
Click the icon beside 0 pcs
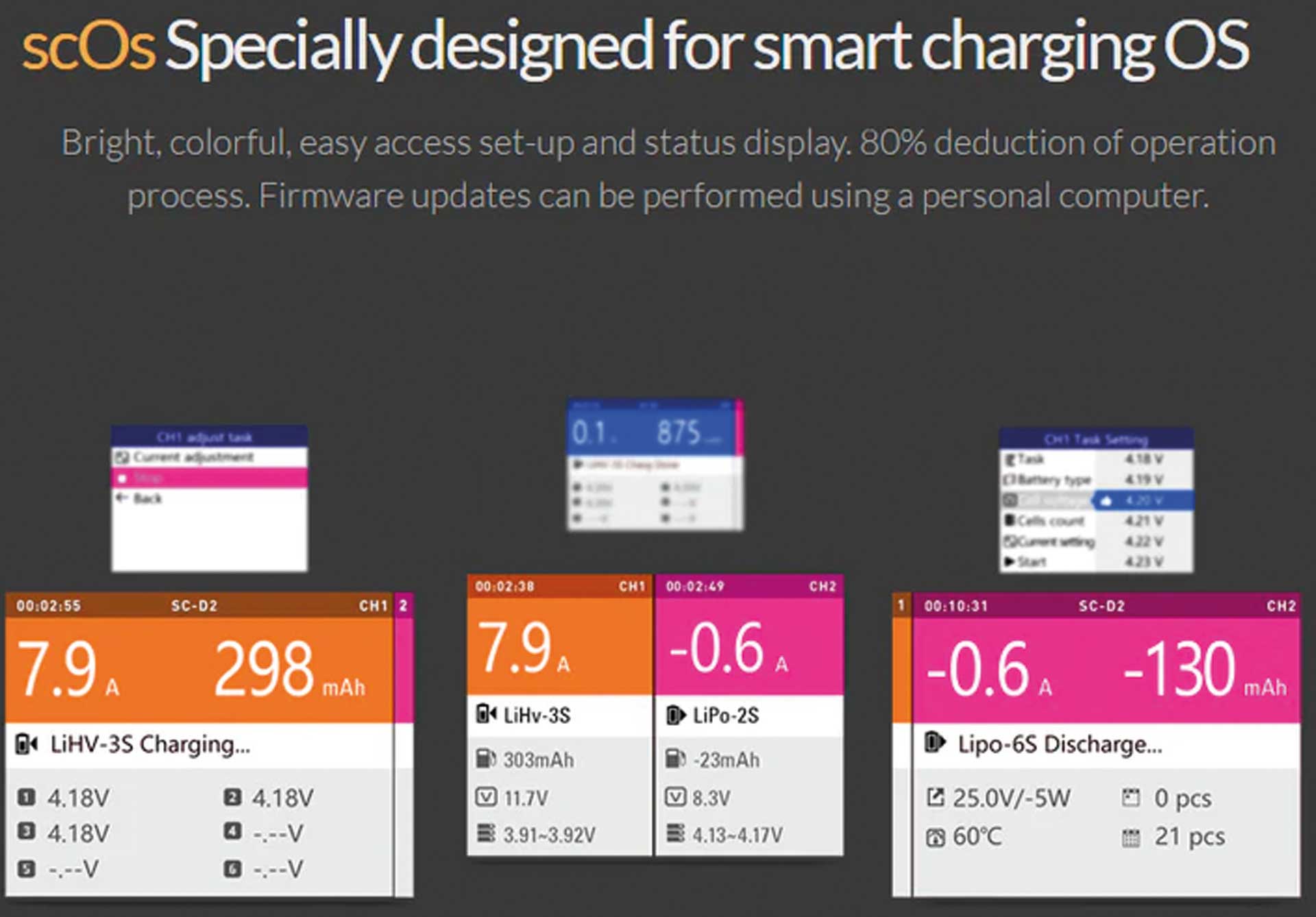(1131, 798)
